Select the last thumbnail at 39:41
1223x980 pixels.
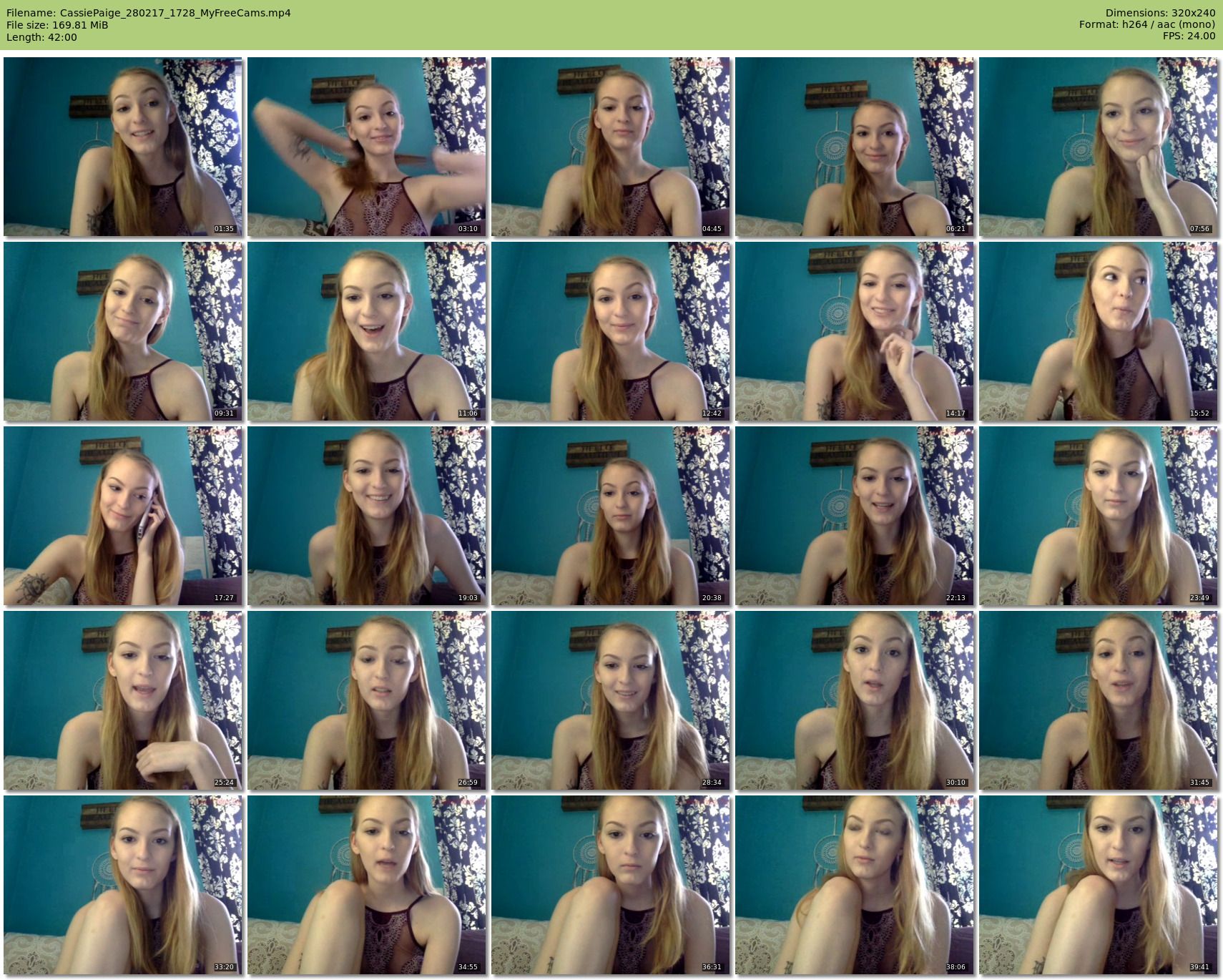tap(1098, 885)
